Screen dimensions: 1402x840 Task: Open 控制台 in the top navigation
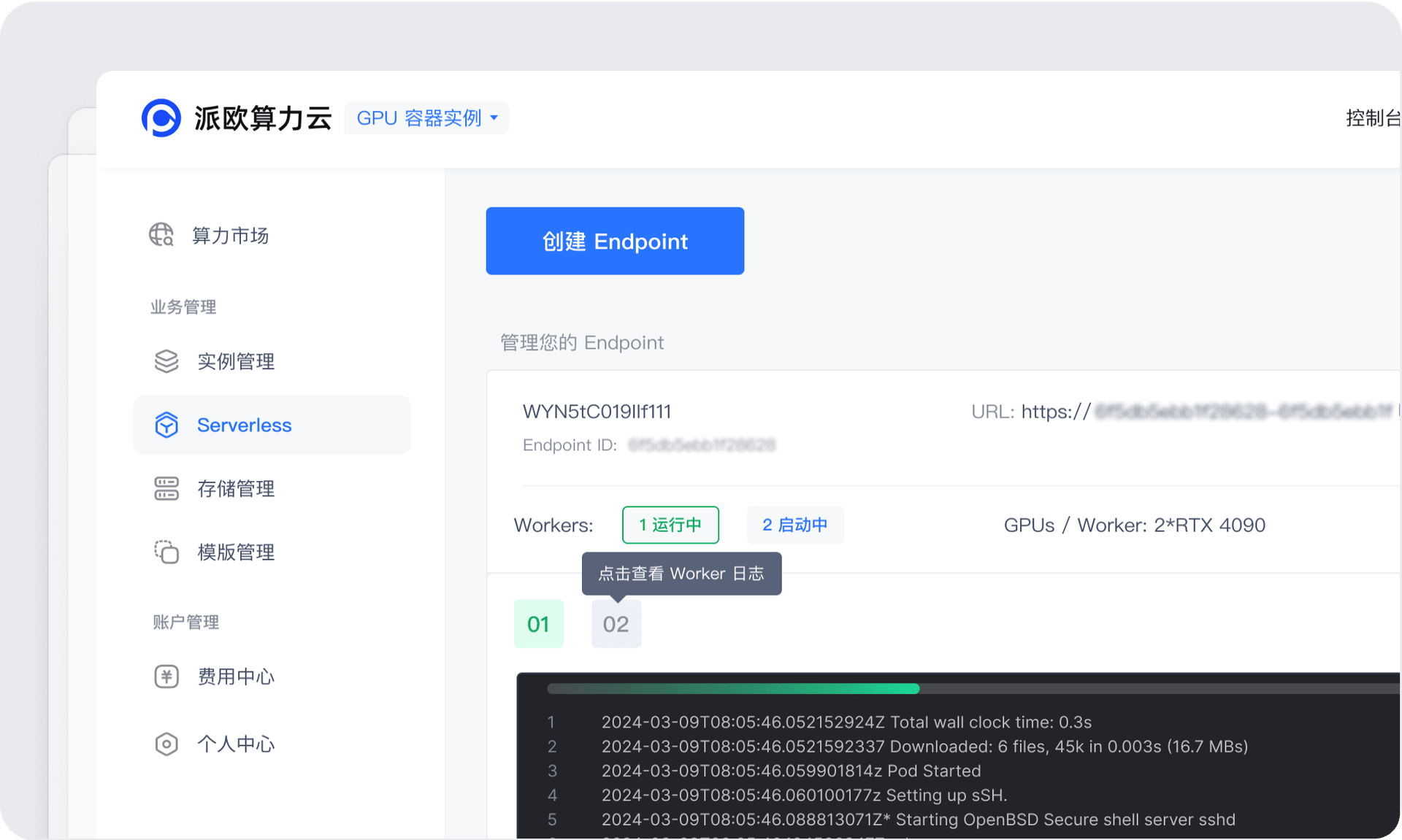(x=1372, y=118)
